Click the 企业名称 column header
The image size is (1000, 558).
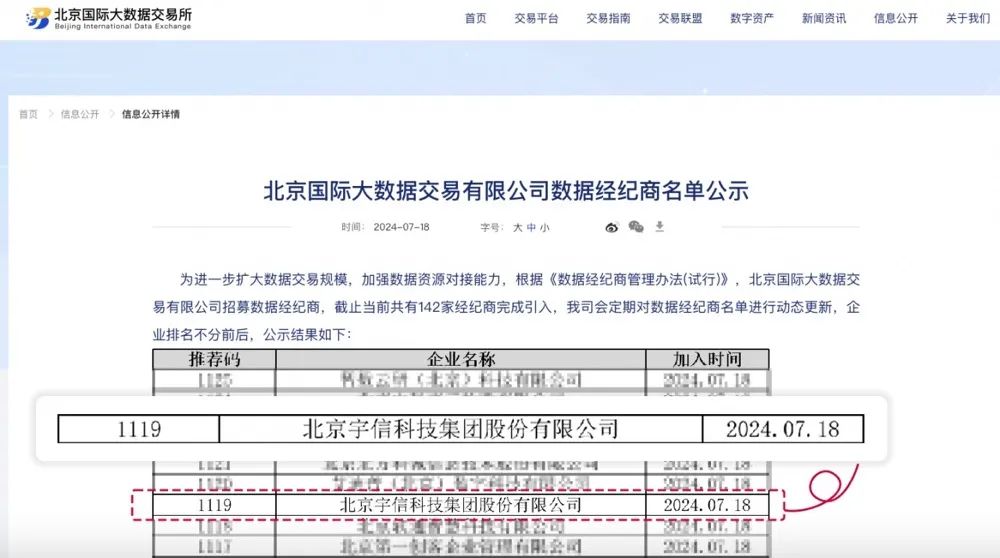(460, 359)
